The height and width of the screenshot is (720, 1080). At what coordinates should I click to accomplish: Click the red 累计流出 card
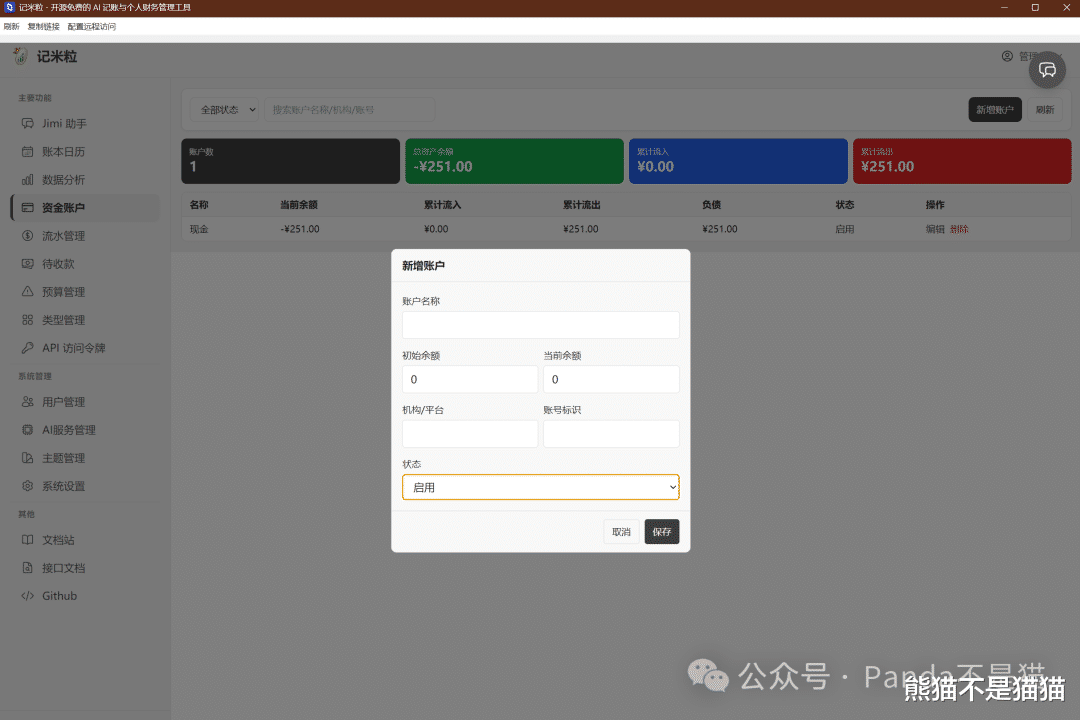click(x=962, y=161)
